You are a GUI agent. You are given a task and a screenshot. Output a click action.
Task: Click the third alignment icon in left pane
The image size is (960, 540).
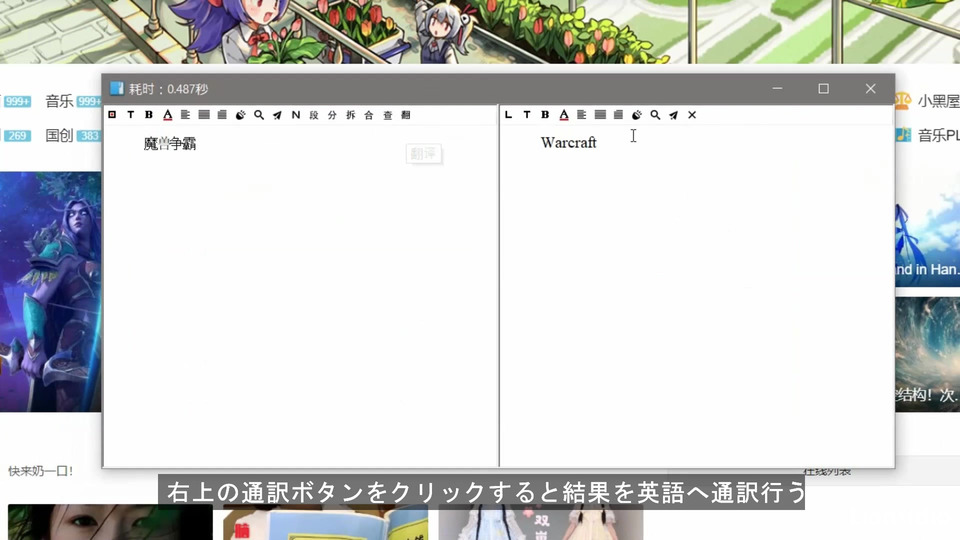click(x=222, y=114)
